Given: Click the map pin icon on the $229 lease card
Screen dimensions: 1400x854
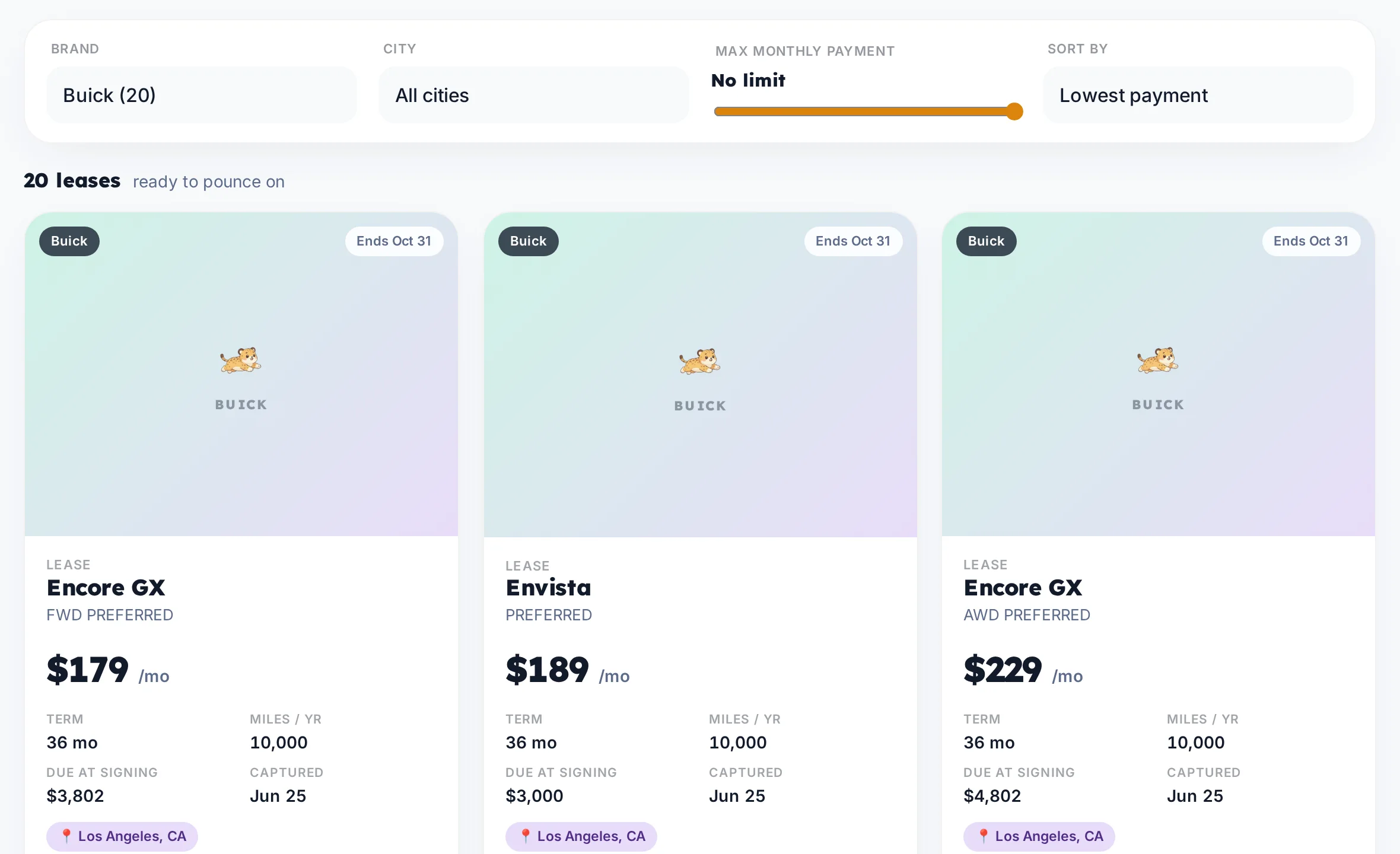Looking at the screenshot, I should 984,836.
